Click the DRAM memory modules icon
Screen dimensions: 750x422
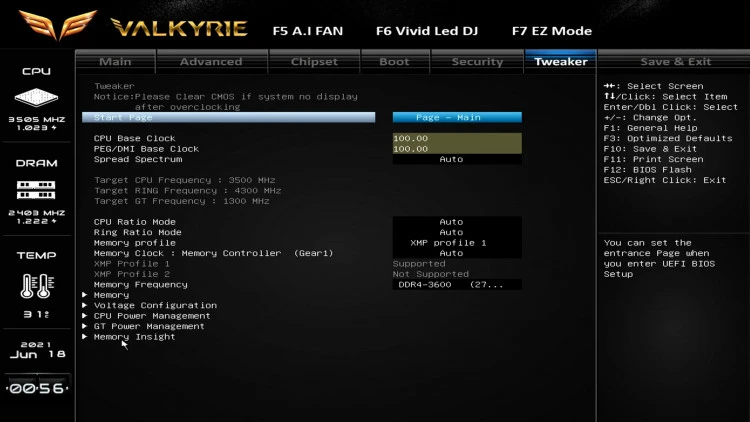point(36,190)
